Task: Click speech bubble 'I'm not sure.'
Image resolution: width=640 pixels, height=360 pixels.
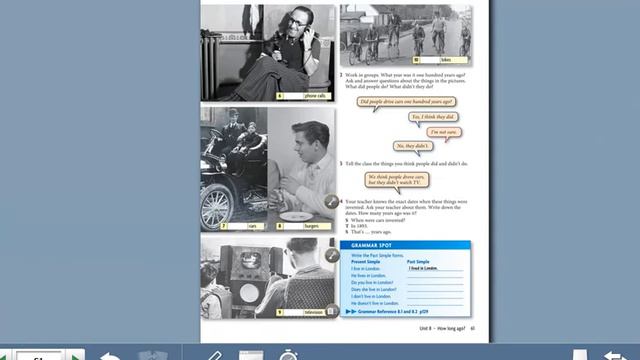Action: pos(444,132)
